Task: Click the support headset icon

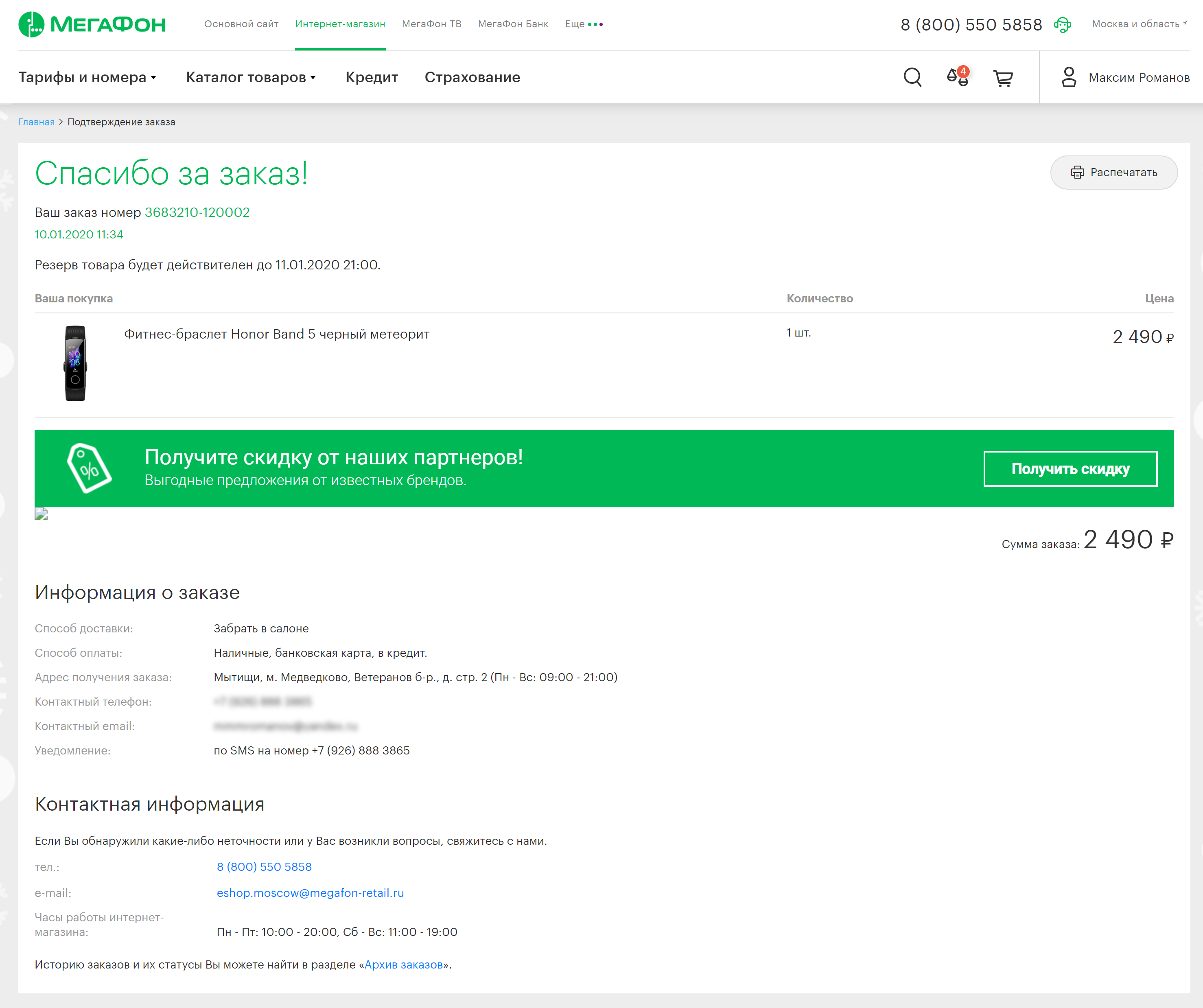Action: pos(1062,25)
